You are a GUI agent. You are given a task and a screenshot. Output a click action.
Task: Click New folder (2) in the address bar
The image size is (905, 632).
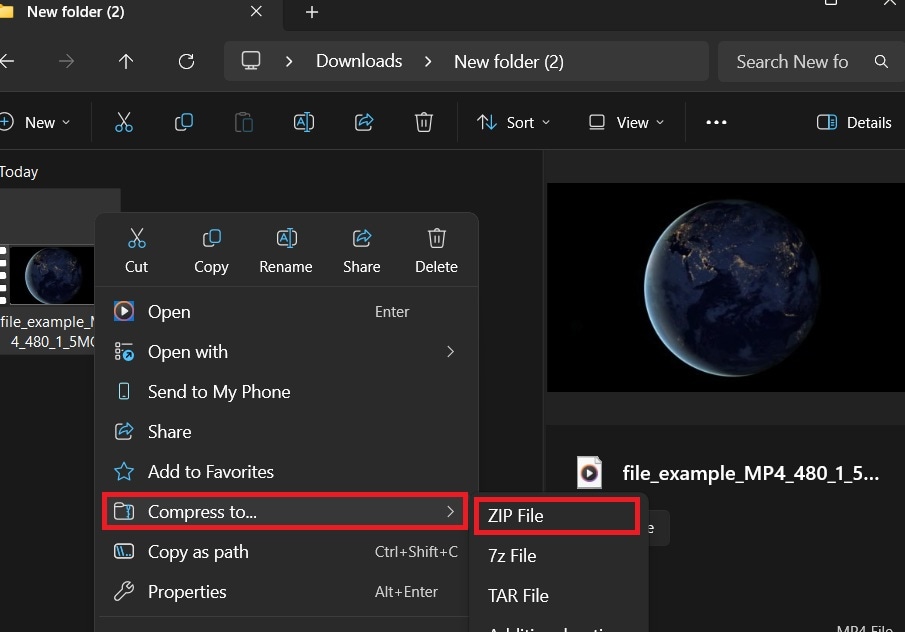(x=508, y=61)
